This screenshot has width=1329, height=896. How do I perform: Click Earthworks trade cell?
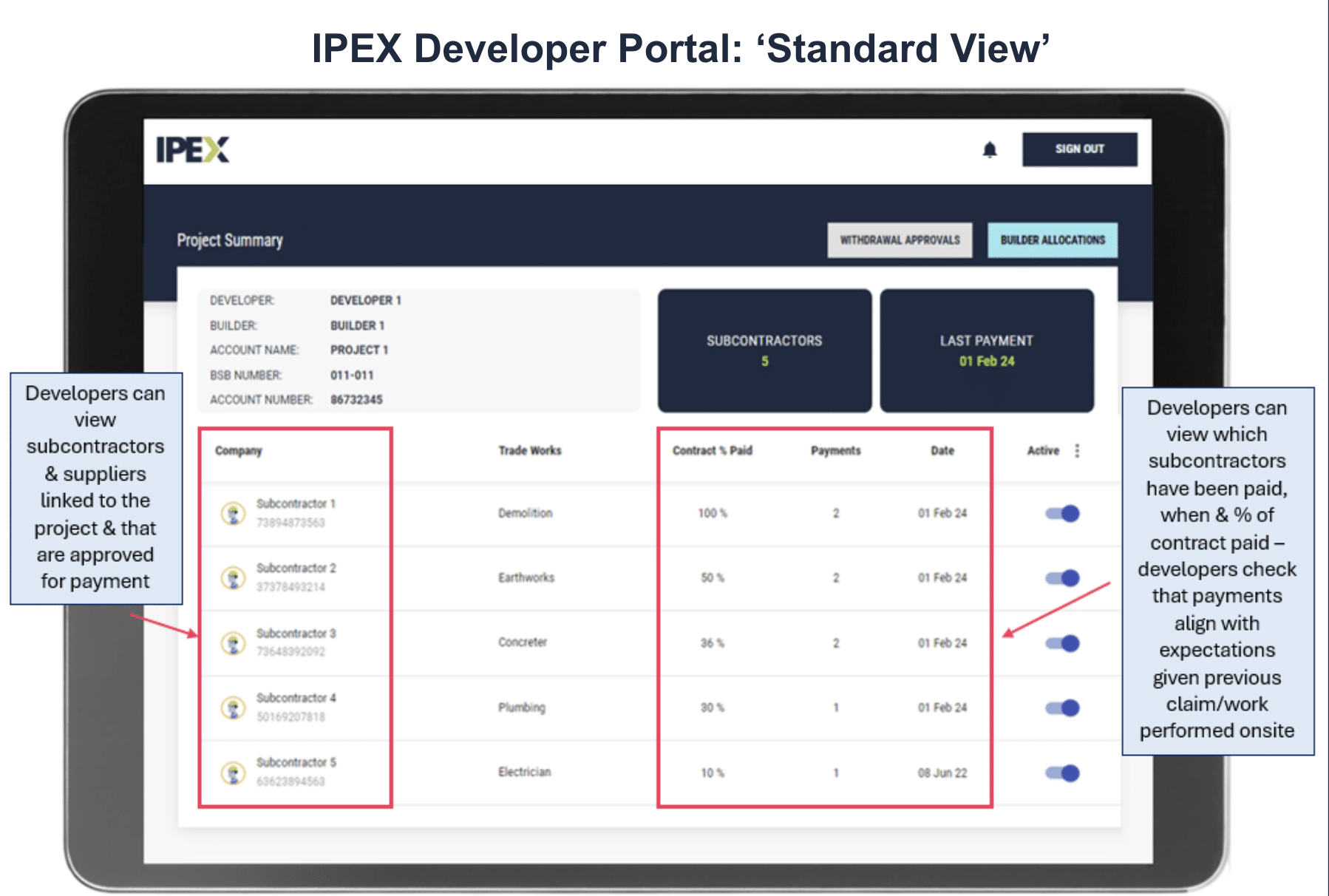click(x=526, y=577)
